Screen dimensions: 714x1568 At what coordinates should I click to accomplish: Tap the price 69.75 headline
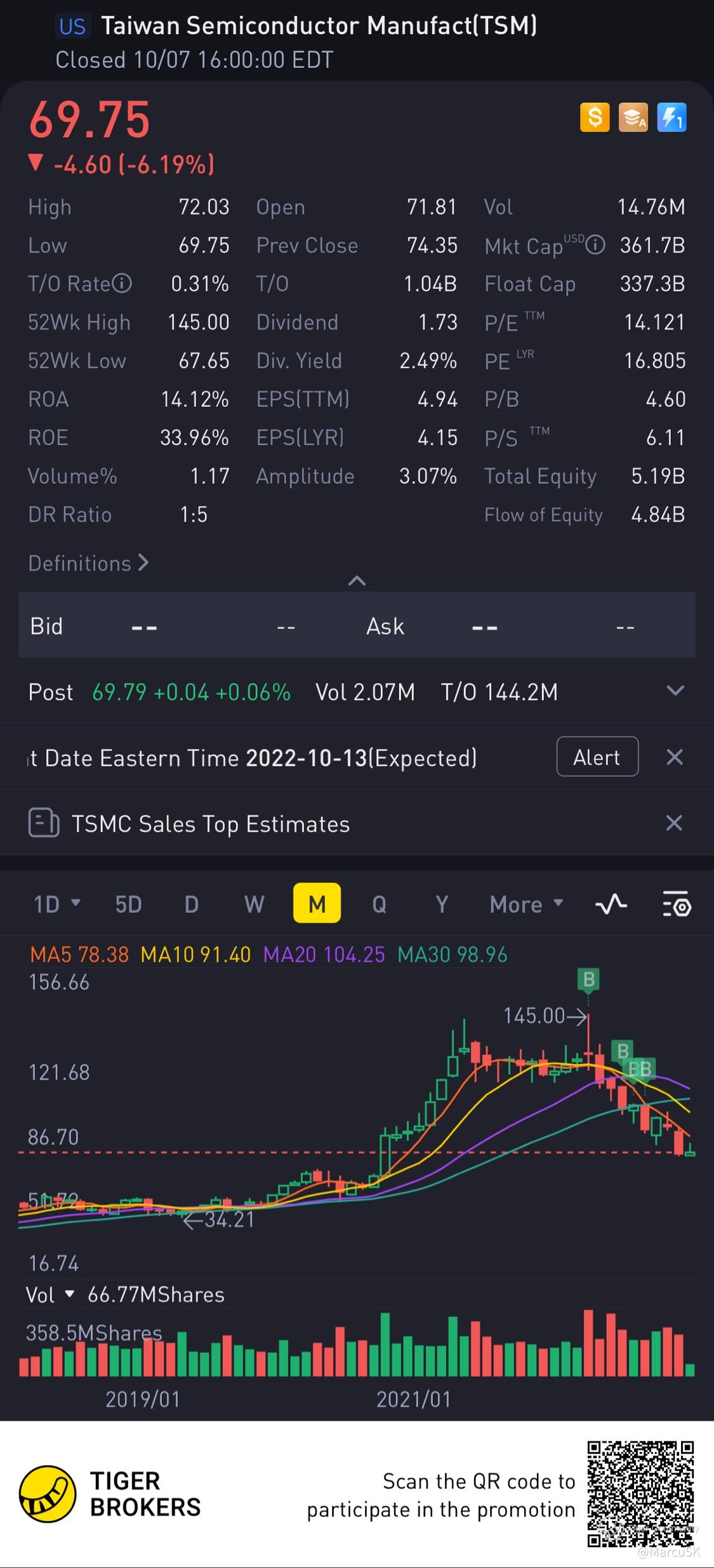(89, 120)
